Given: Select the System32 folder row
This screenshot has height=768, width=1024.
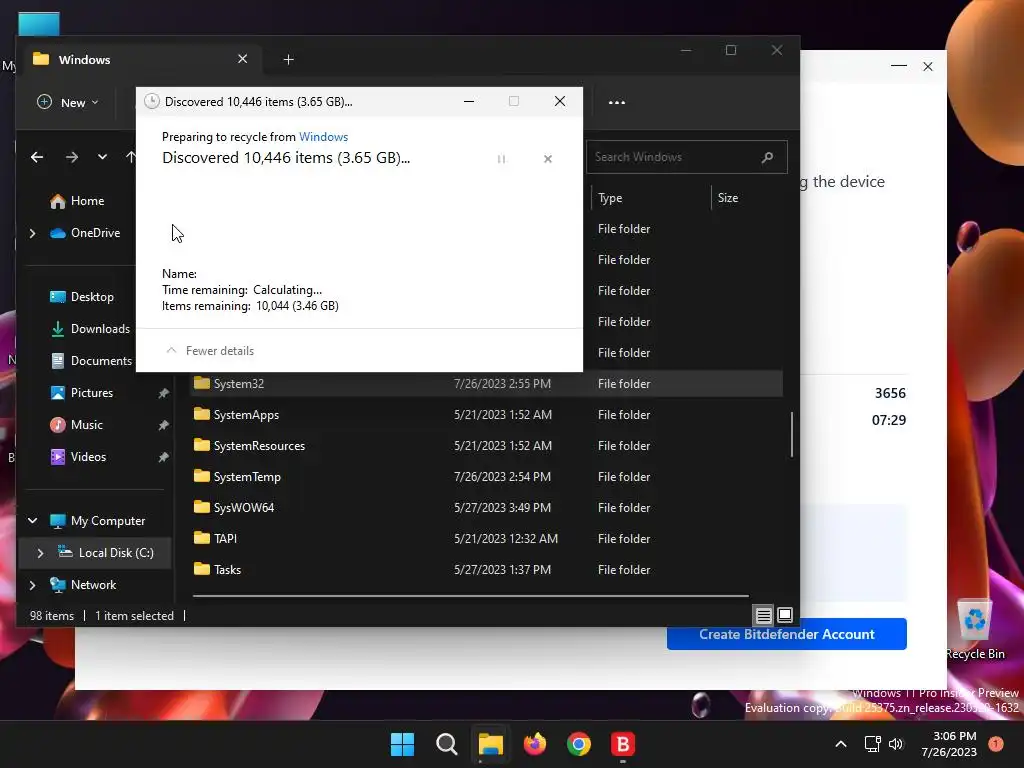Looking at the screenshot, I should [487, 383].
